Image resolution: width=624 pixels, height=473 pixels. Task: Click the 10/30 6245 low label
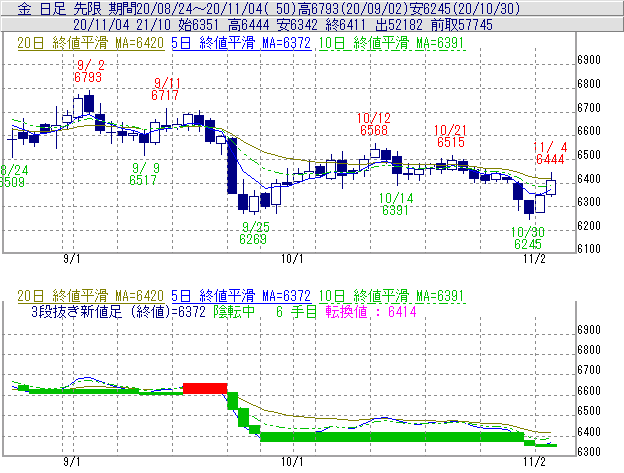528,238
